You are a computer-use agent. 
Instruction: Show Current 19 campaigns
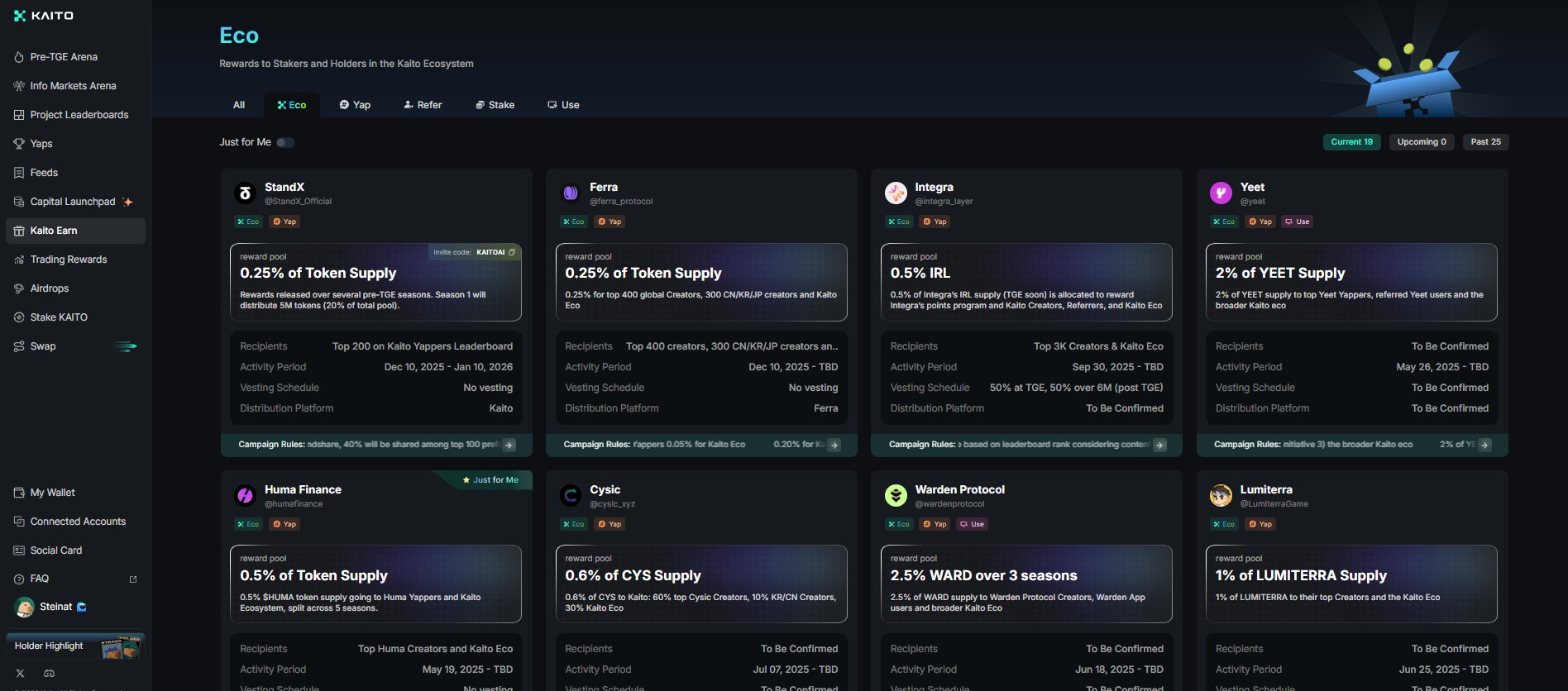click(1351, 142)
